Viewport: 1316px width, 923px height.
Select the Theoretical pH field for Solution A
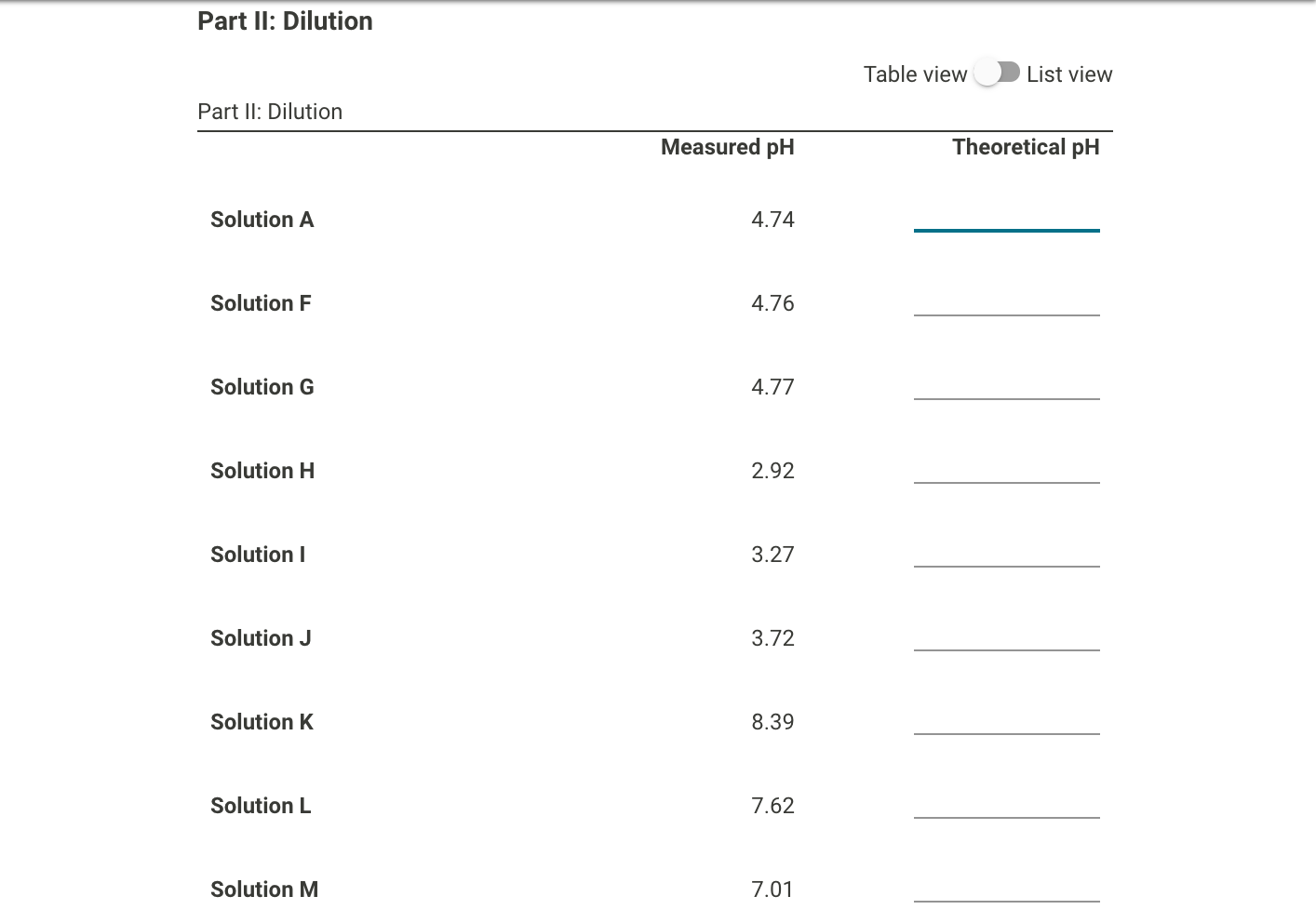tap(1006, 225)
